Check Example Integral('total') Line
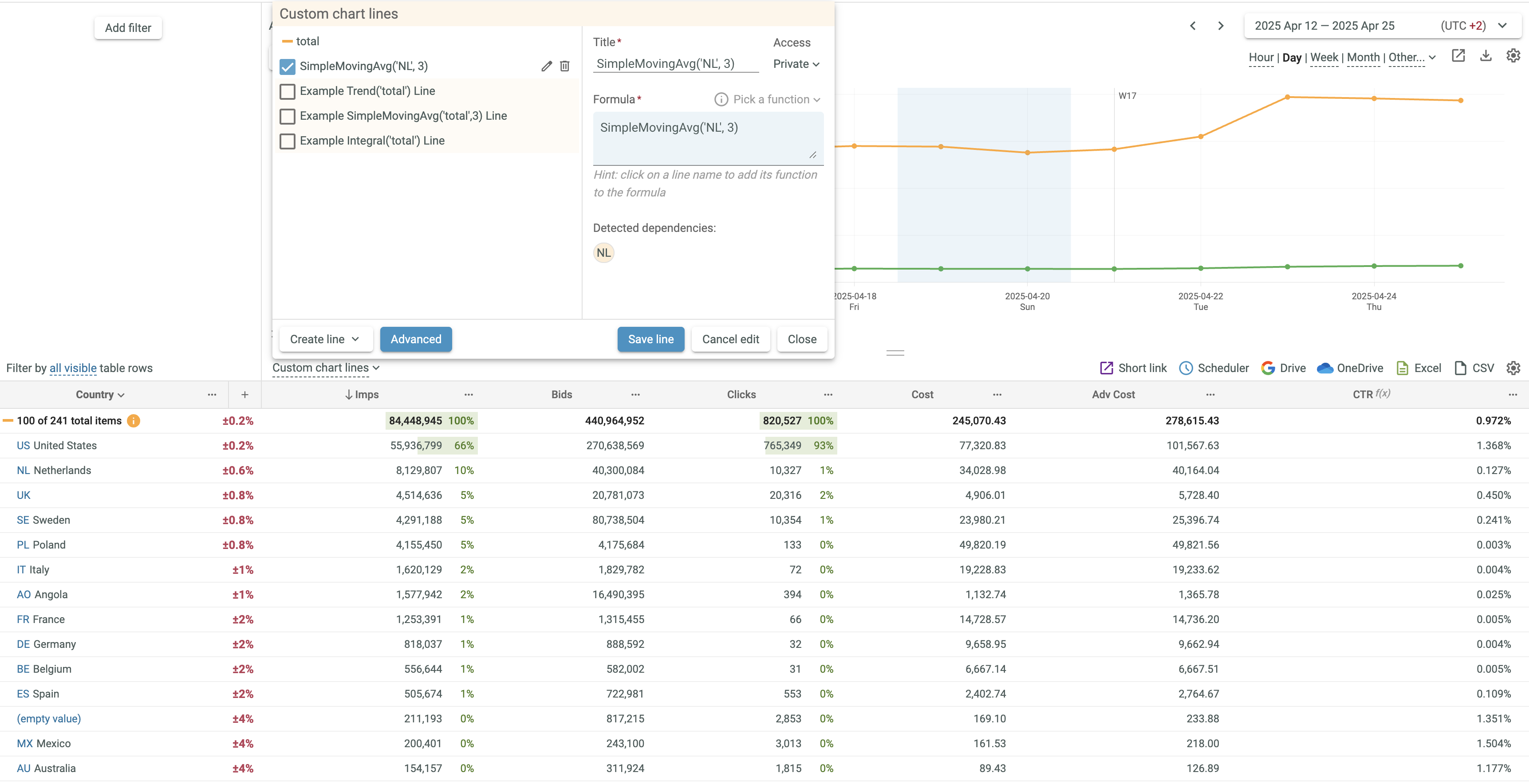This screenshot has width=1529, height=784. coord(287,141)
